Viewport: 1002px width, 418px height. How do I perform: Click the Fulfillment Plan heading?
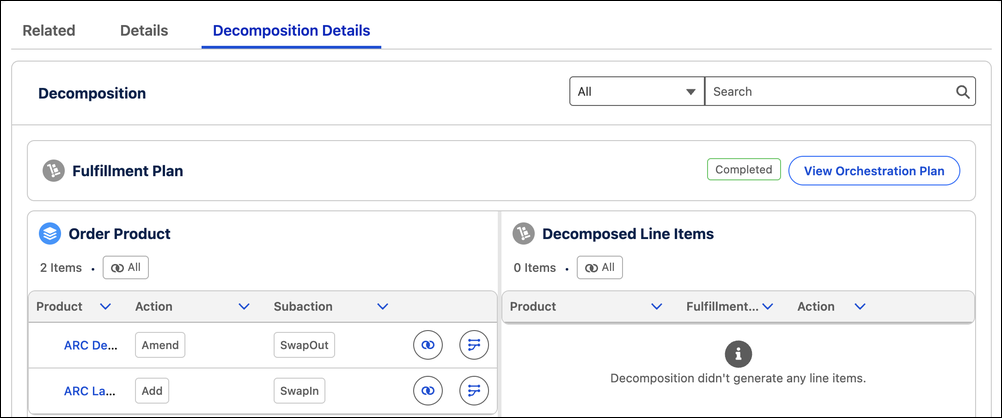tap(128, 171)
